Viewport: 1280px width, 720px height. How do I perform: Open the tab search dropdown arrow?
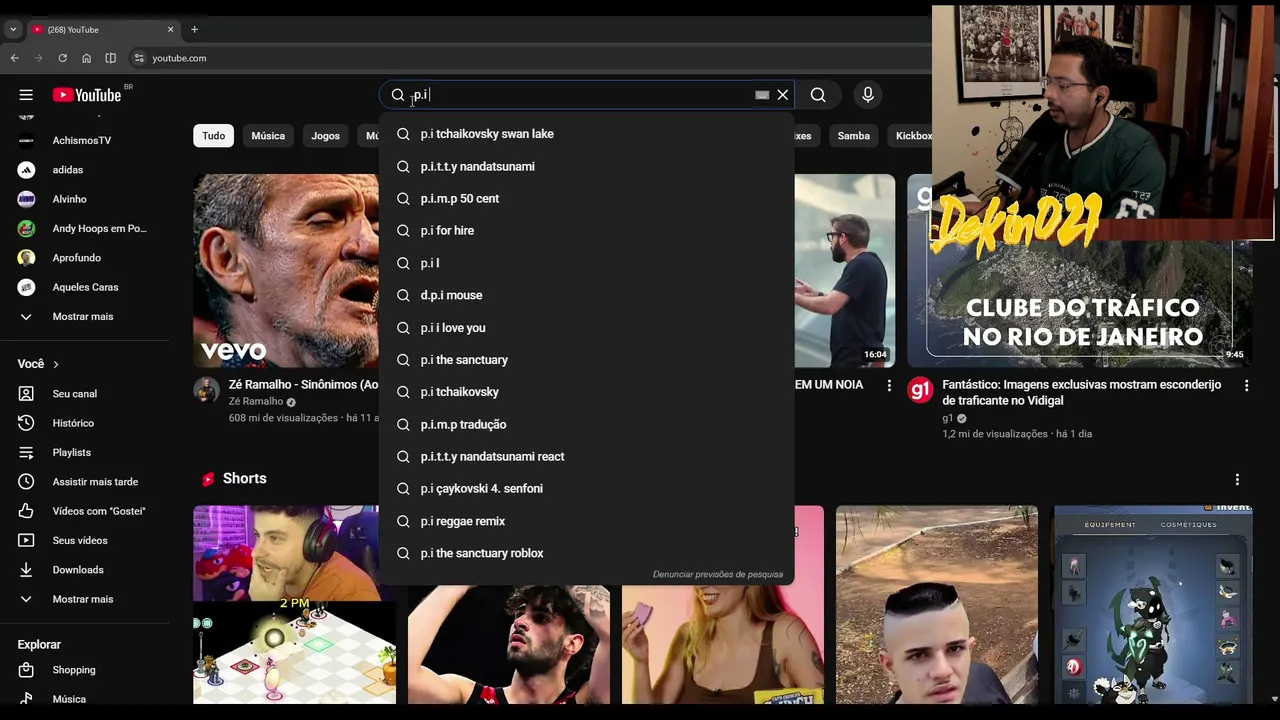[x=13, y=30]
